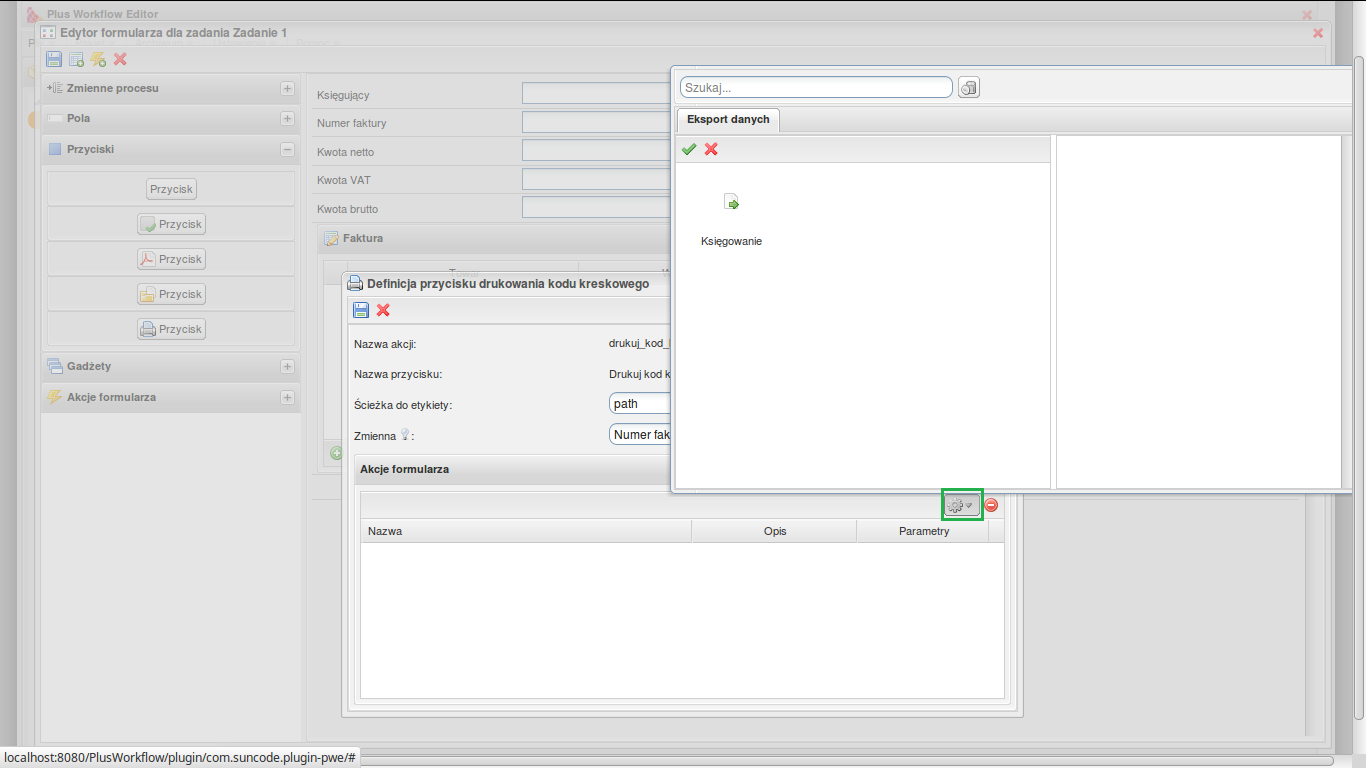The image size is (1366, 768).
Task: Expand the Akcje formularza sidebar panel
Action: click(x=287, y=397)
